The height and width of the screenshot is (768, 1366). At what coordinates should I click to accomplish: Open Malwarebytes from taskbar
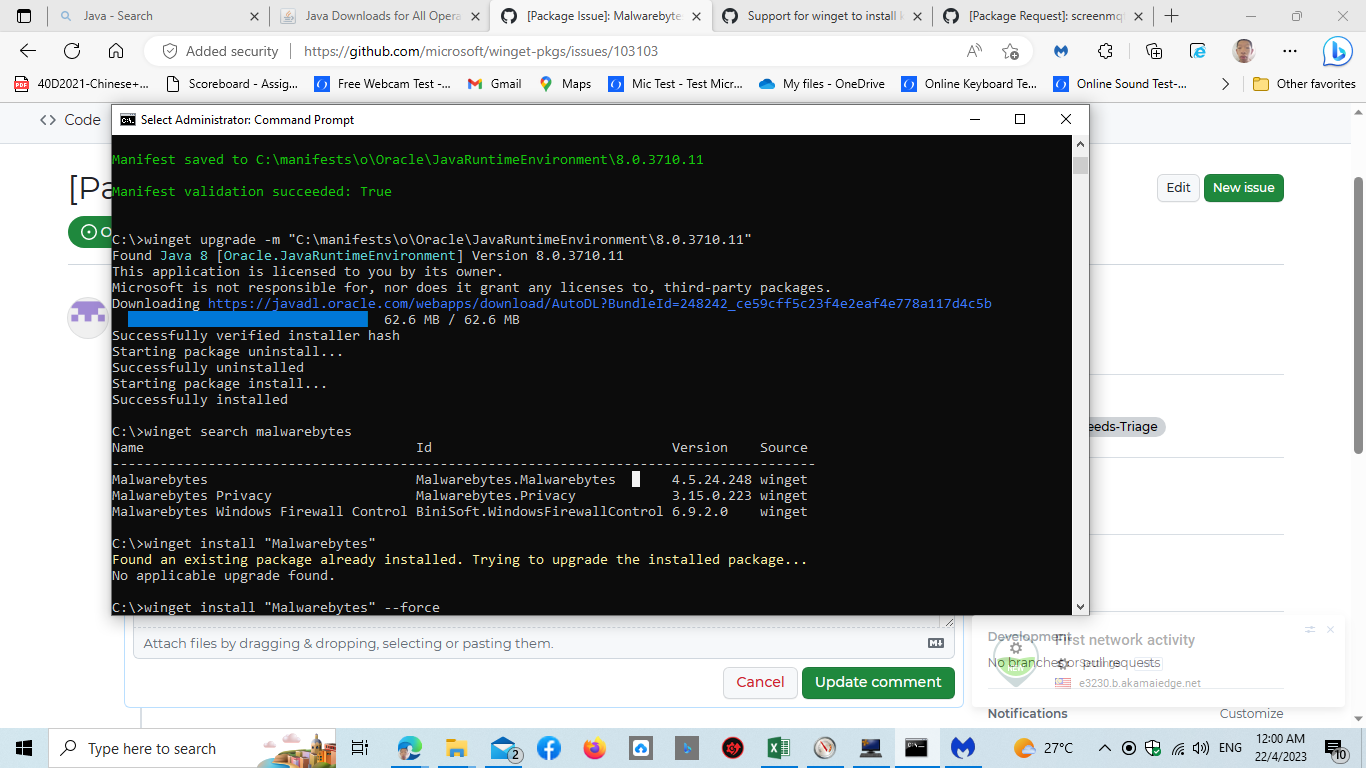click(x=962, y=748)
